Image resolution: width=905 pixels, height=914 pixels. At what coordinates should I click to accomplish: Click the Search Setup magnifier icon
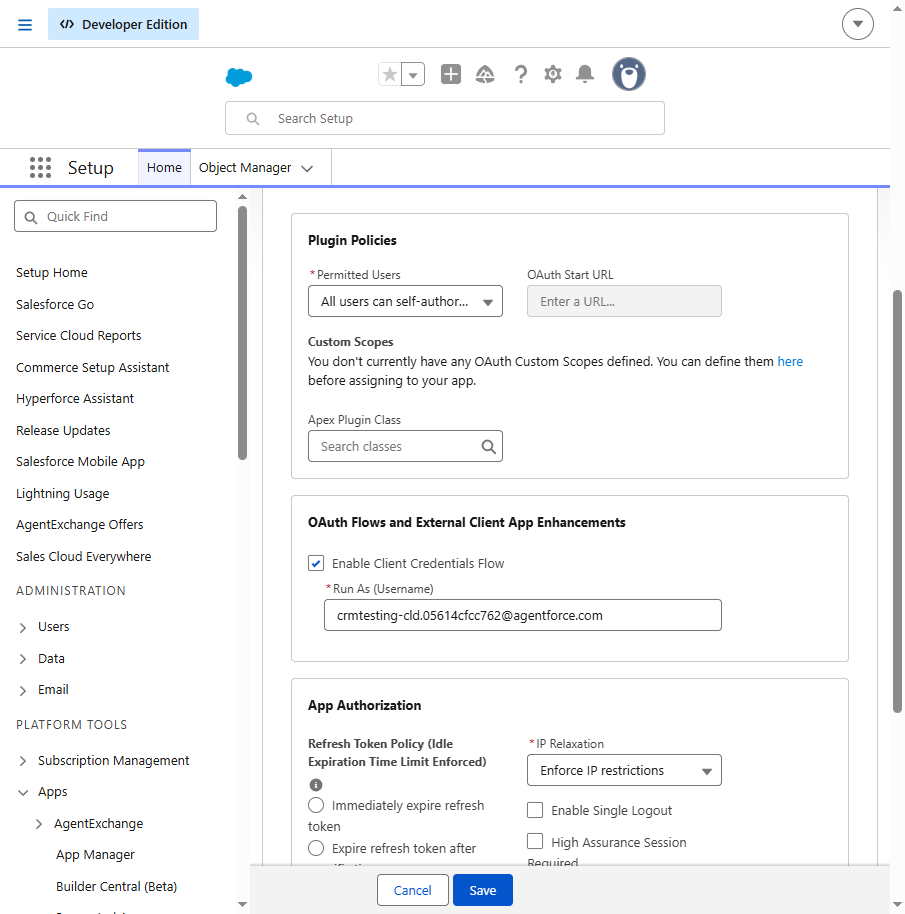(252, 119)
